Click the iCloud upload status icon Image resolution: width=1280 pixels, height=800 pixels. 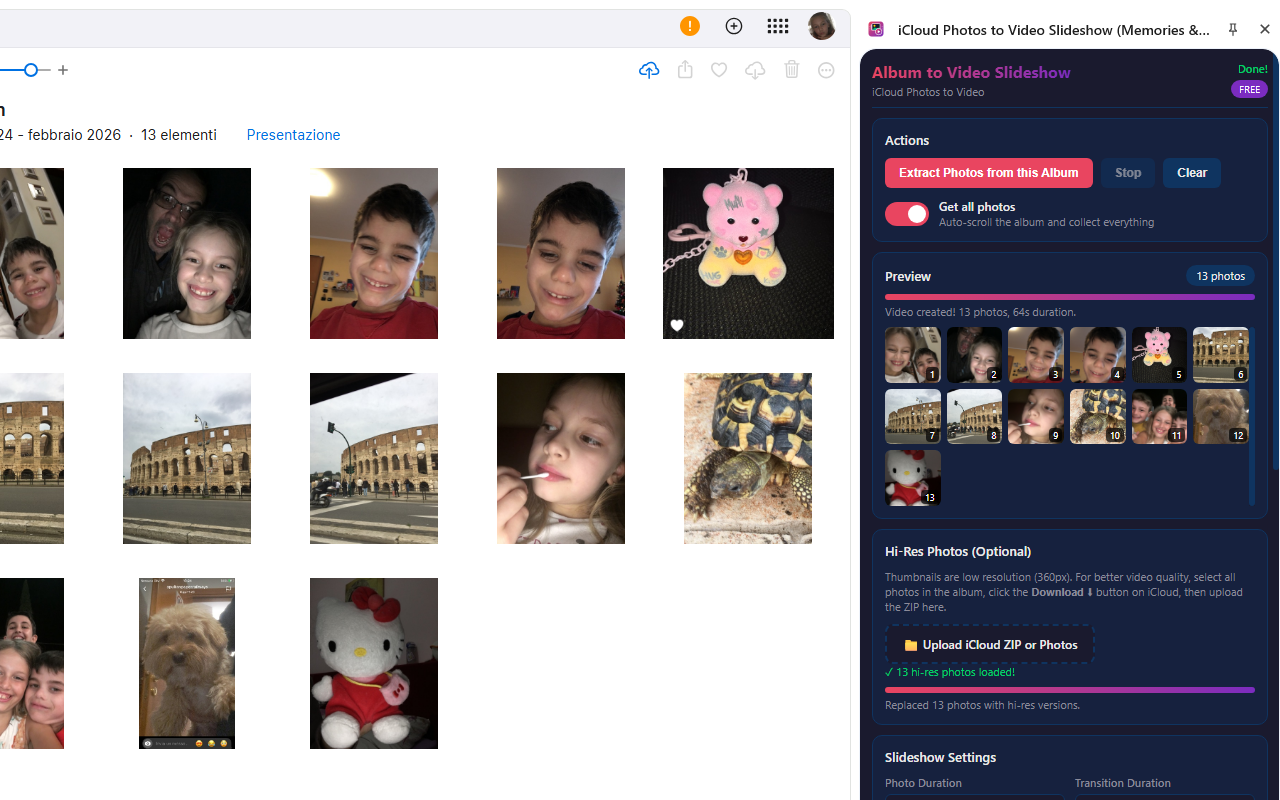[649, 70]
